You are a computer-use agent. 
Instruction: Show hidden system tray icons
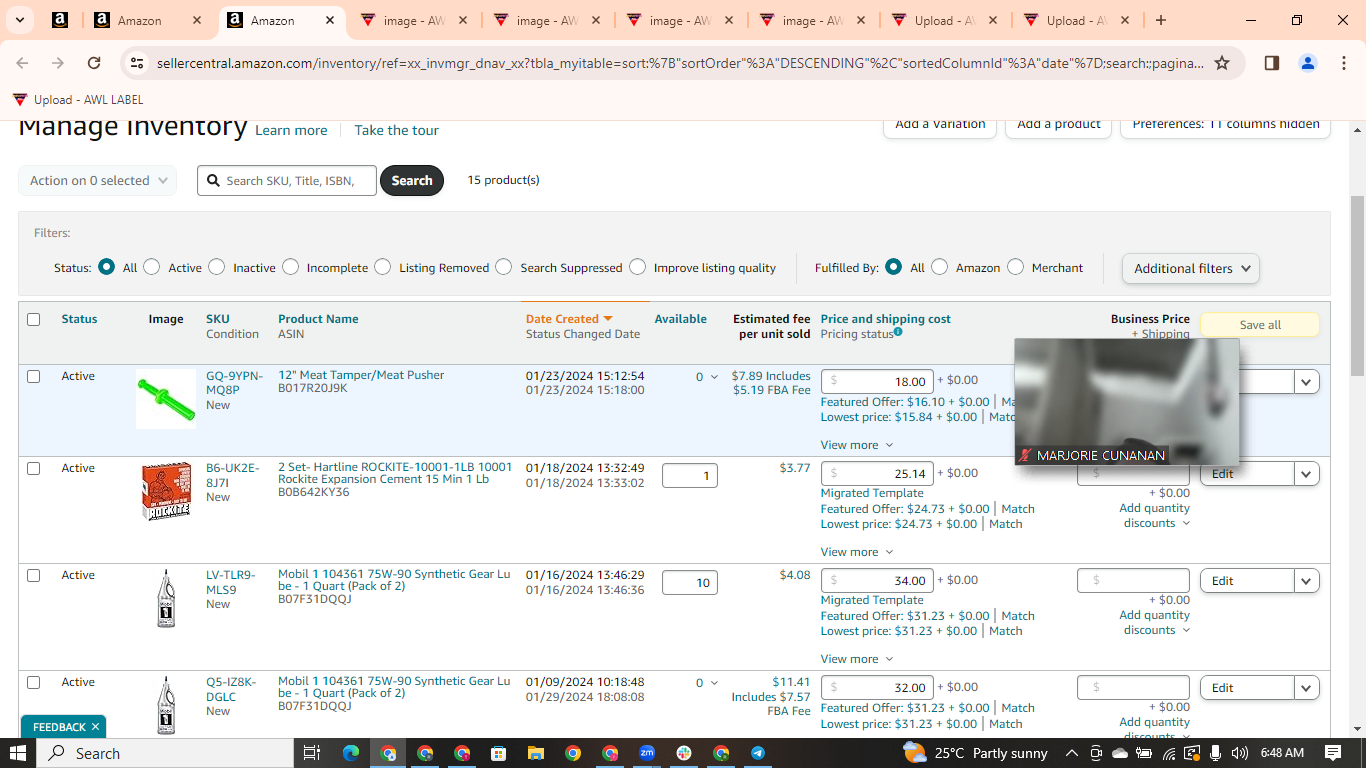click(x=1071, y=753)
